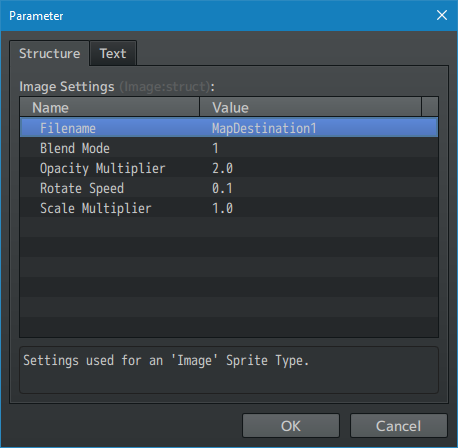Viewport: 458px width, 448px height.
Task: Select the Scale Multiplier row
Action: [x=229, y=208]
